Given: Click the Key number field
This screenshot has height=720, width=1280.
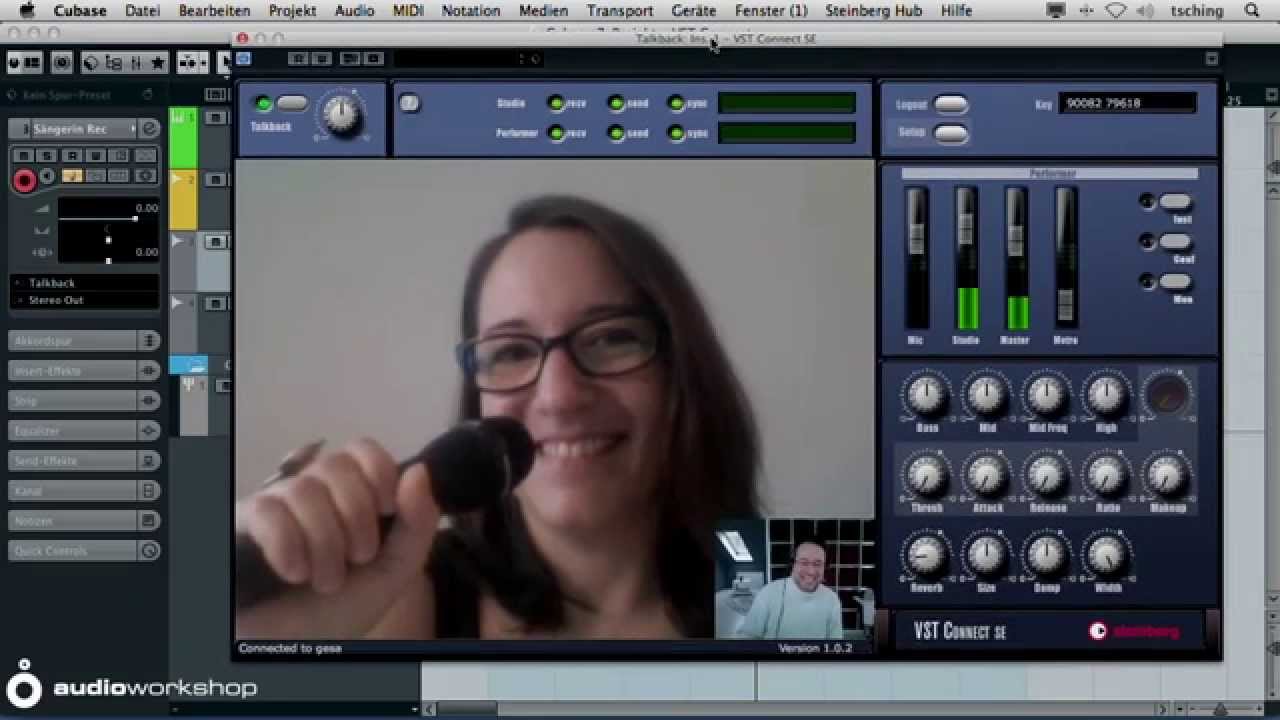Looking at the screenshot, I should click(x=1127, y=103).
